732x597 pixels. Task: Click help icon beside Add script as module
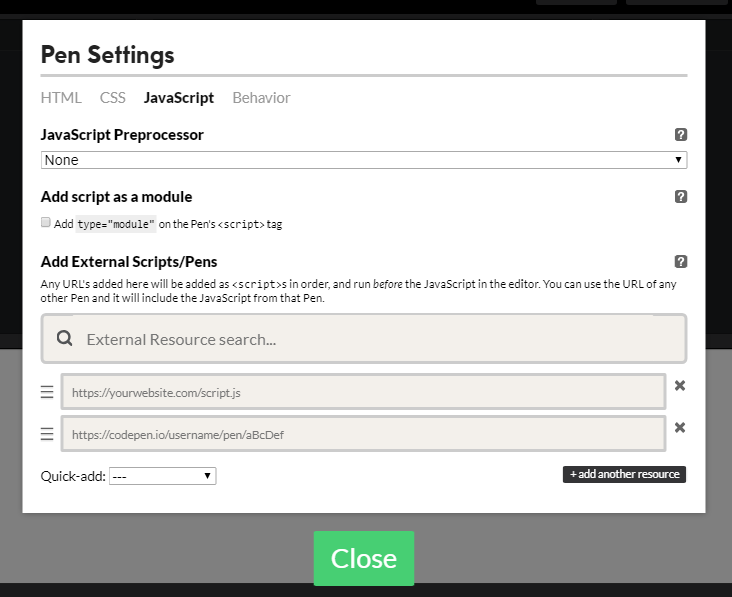(681, 197)
